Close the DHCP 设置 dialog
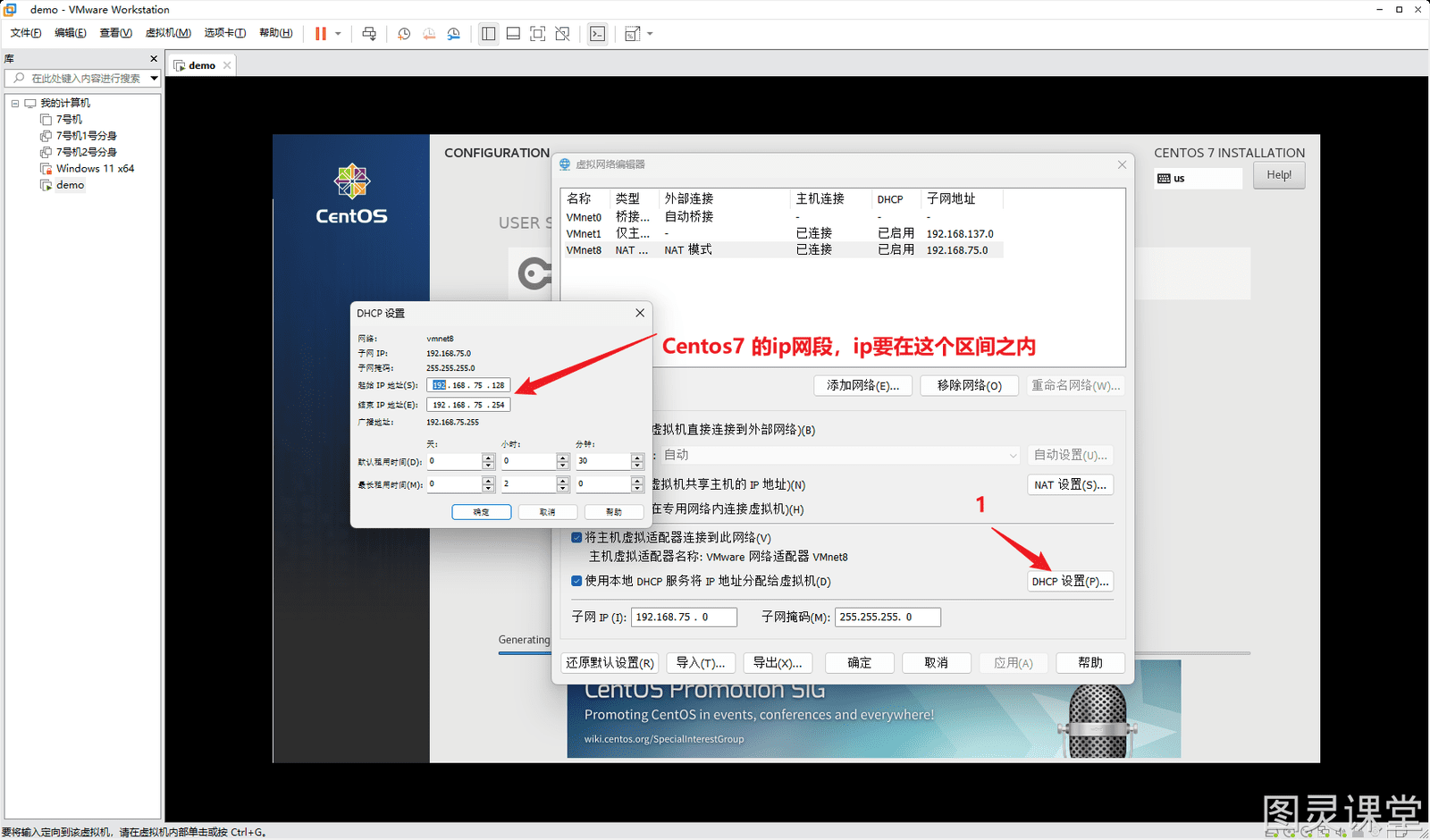Image resolution: width=1430 pixels, height=840 pixels. (640, 313)
